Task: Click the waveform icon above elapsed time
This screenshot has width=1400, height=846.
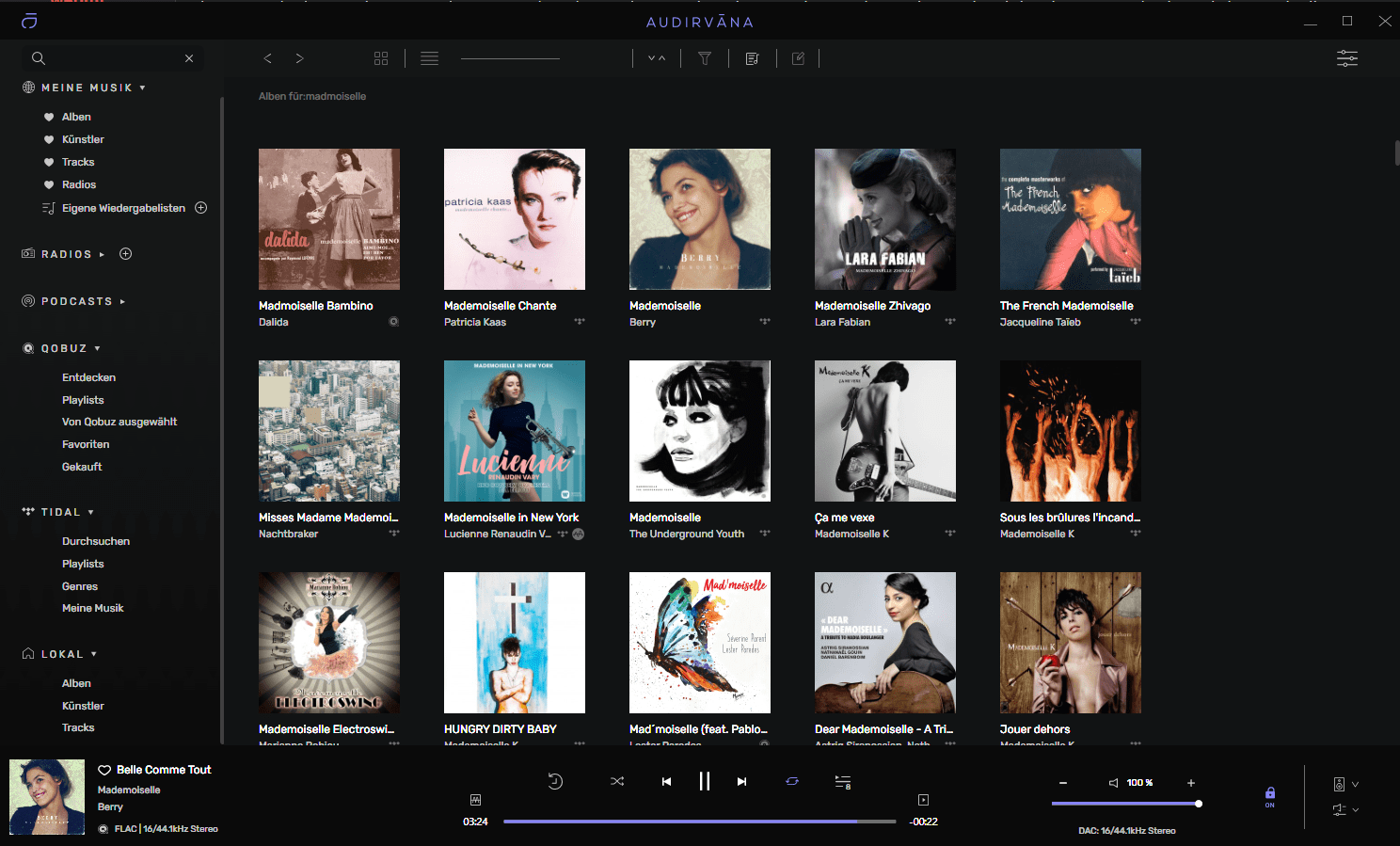Action: (x=475, y=800)
